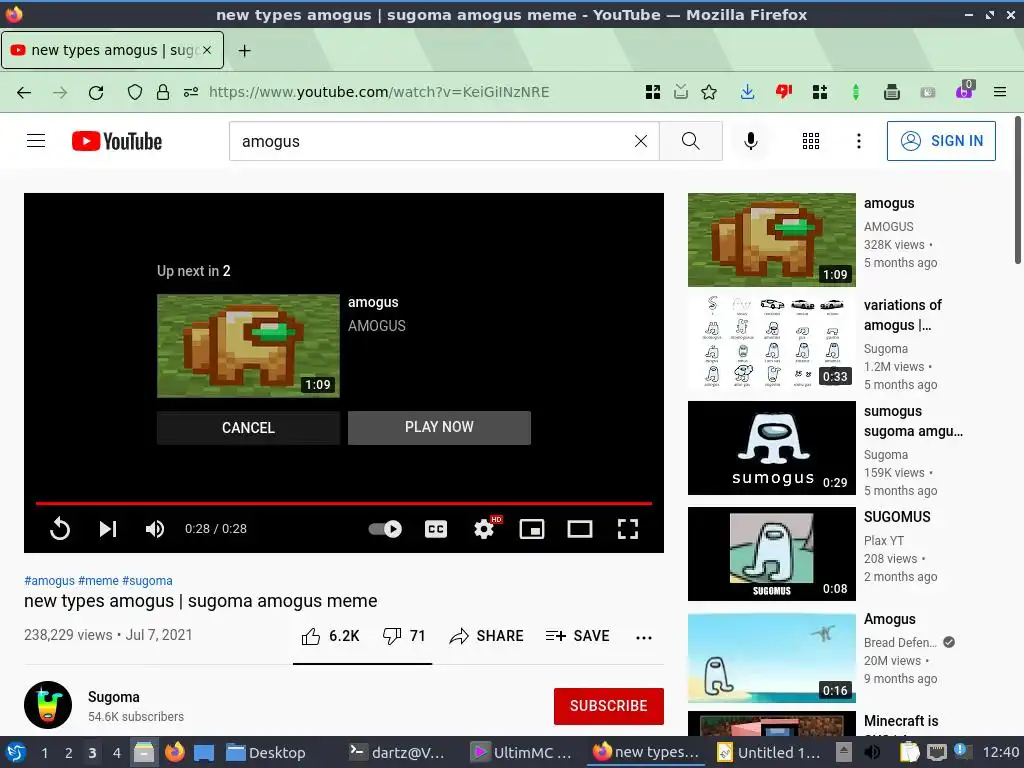Viewport: 1024px width, 768px height.
Task: Close the 'new types amogus' tab
Action: (x=207, y=50)
